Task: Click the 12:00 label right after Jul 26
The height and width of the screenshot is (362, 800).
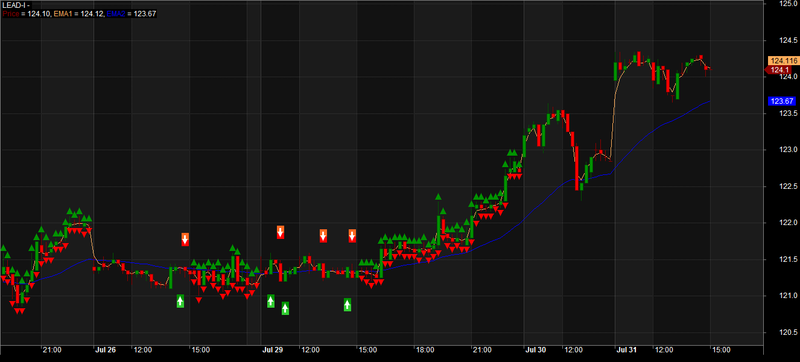Action: tap(142, 350)
